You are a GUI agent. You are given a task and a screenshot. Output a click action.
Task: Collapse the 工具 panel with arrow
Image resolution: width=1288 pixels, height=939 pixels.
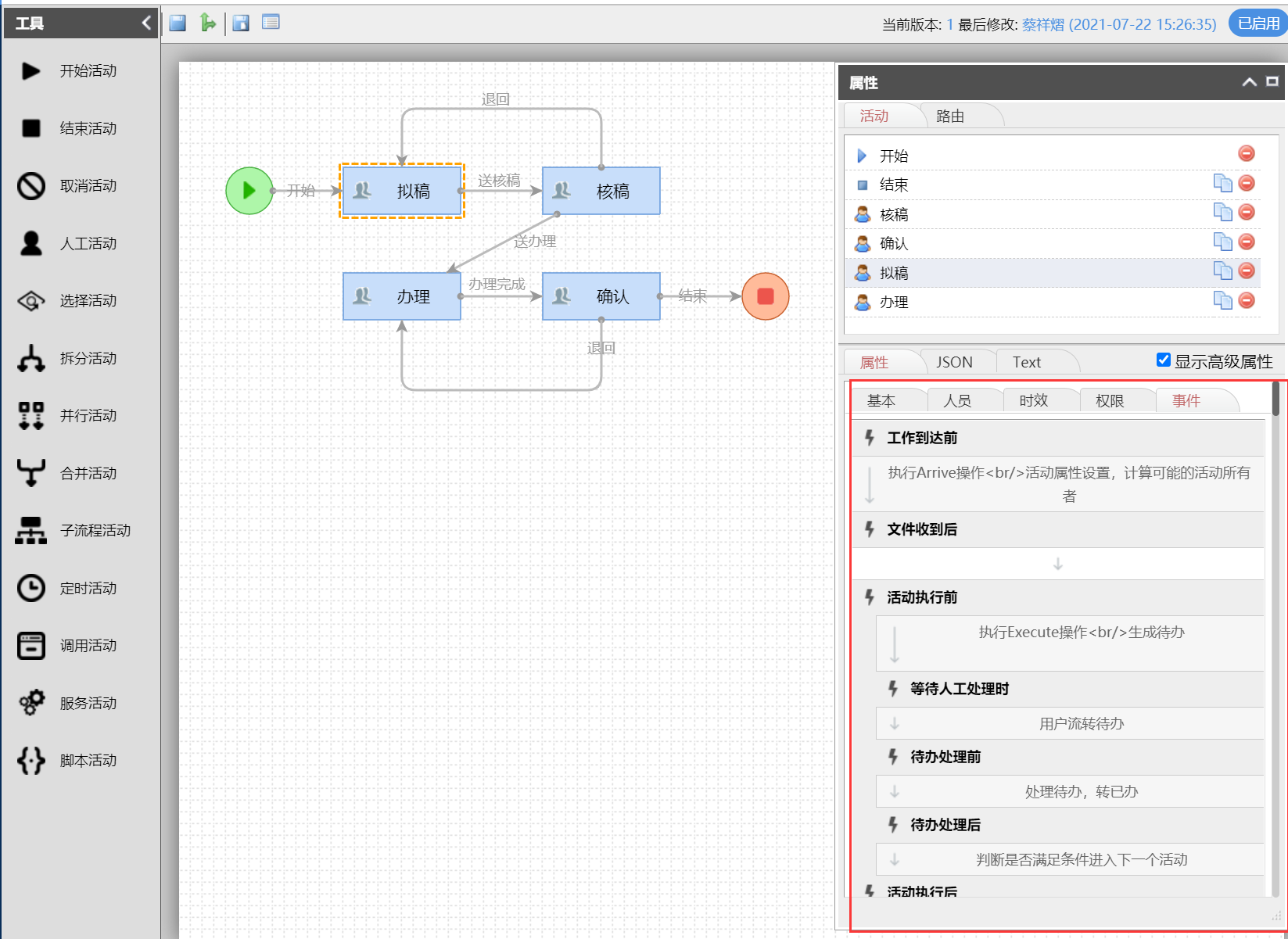146,23
